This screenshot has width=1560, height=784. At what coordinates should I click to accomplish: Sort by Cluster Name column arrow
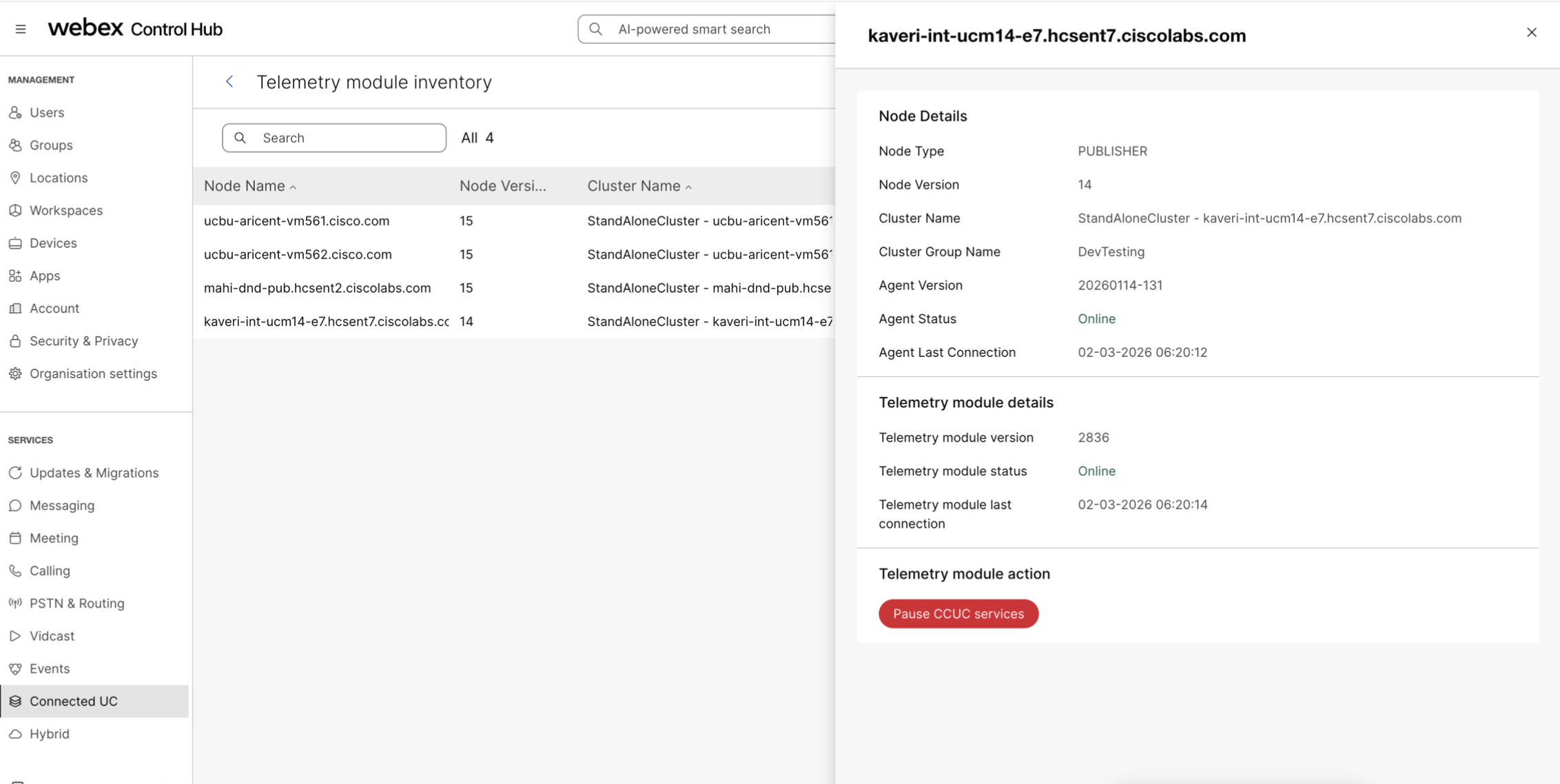coord(688,187)
